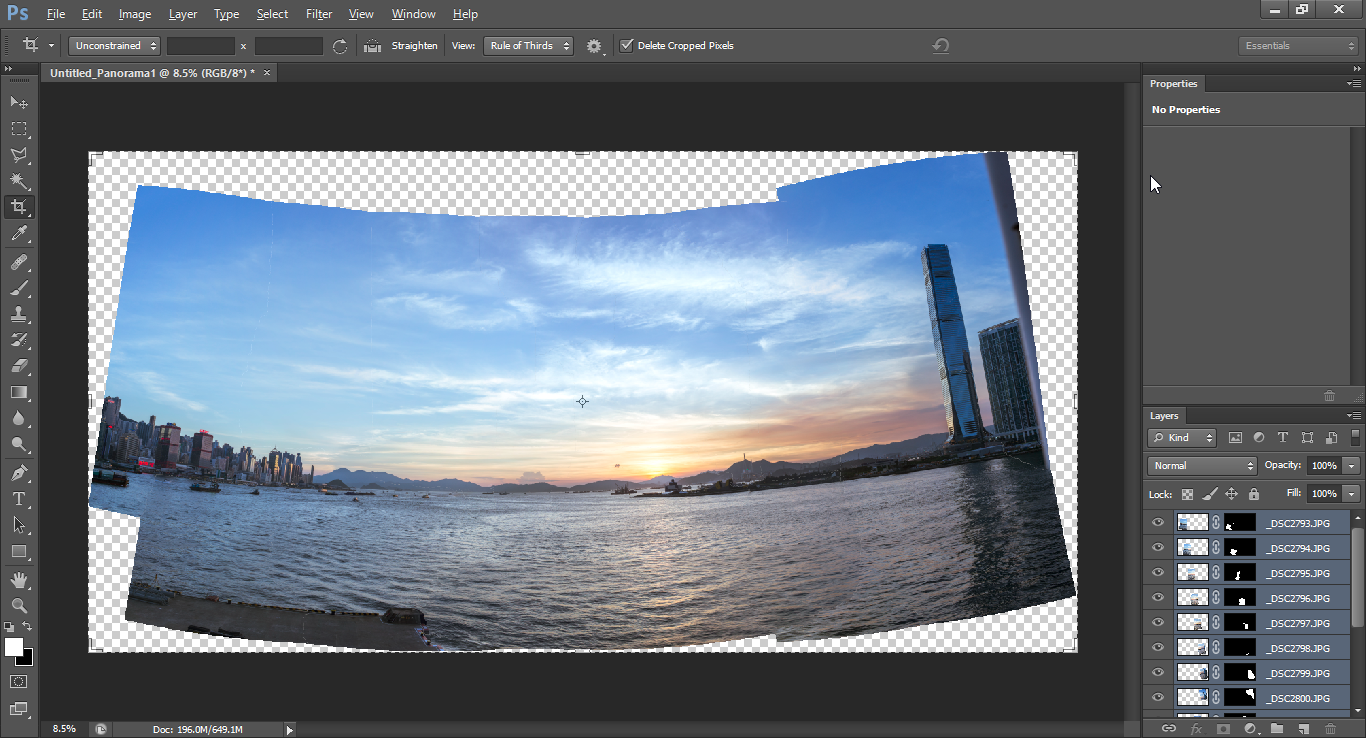Switch to the Properties panel tab
This screenshot has height=738, width=1366.
(1173, 84)
